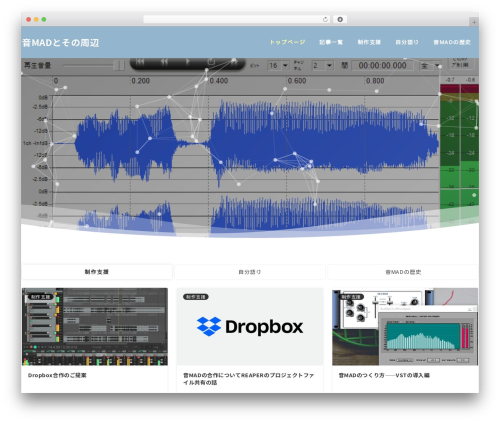The image size is (500, 423).
Task: Switch to the 音MADの歴史 tab above the cards
Action: tap(403, 272)
